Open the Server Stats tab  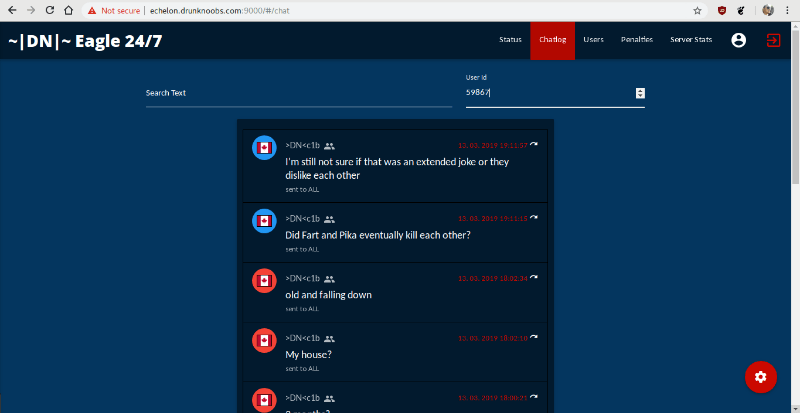[691, 40]
